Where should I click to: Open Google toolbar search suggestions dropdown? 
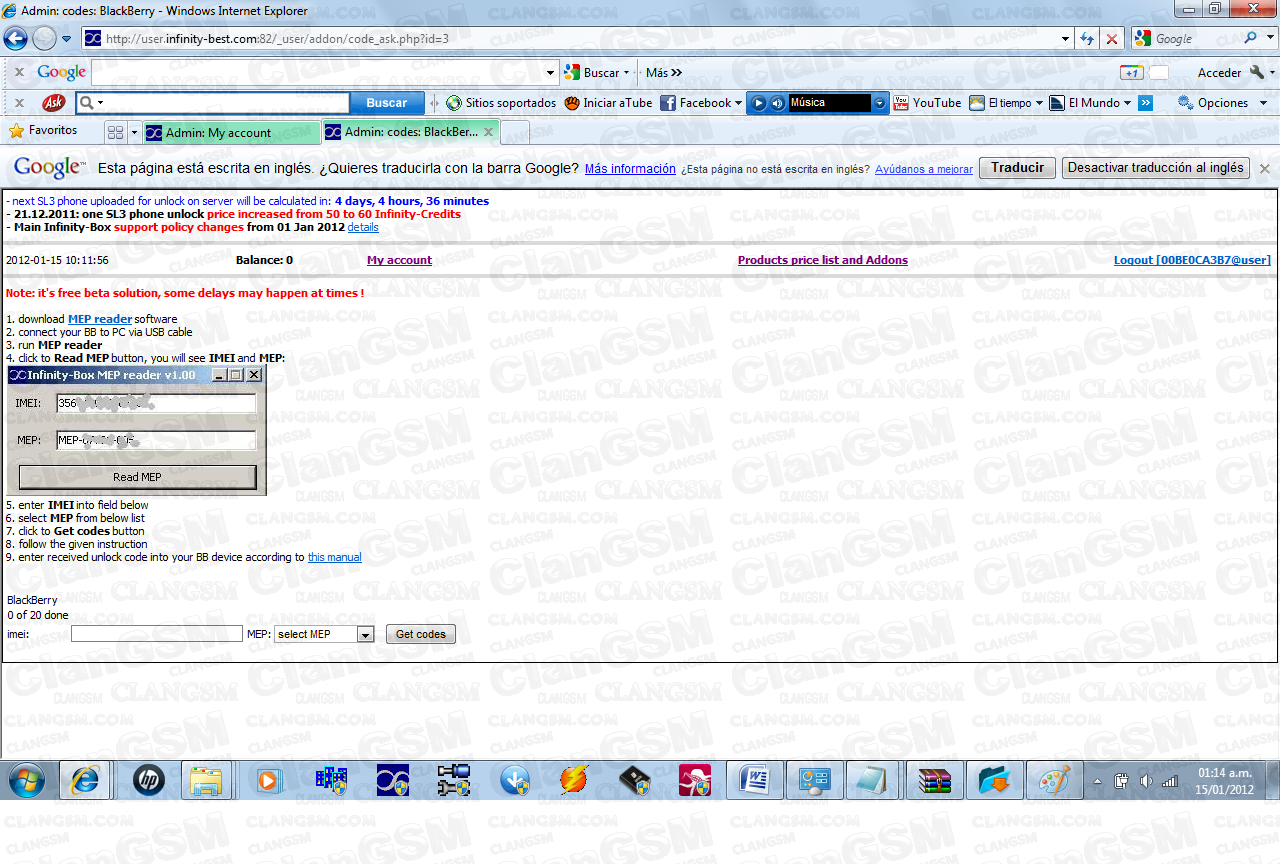[x=551, y=72]
